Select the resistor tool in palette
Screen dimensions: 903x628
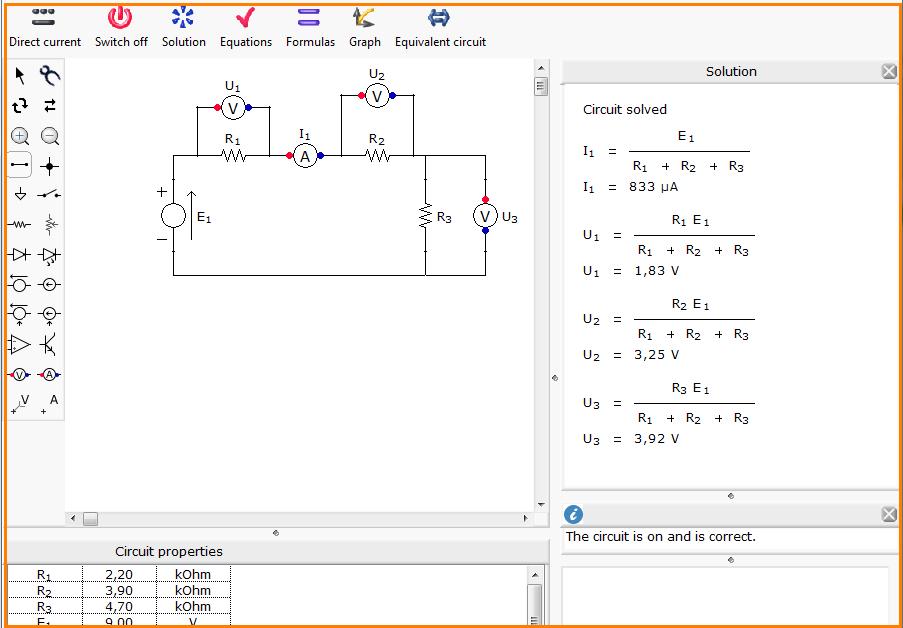[x=20, y=225]
